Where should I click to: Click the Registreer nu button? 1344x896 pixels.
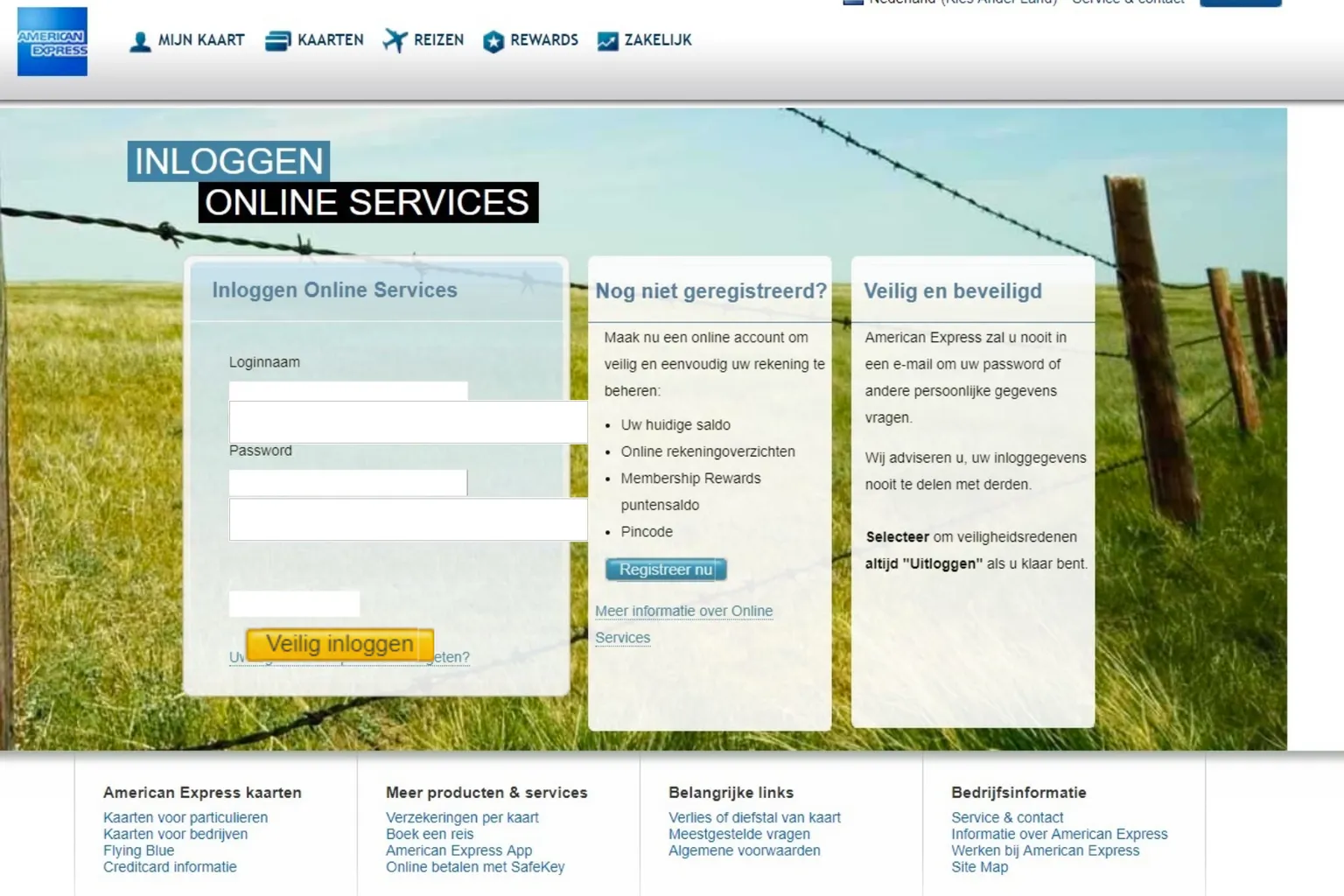tap(666, 570)
